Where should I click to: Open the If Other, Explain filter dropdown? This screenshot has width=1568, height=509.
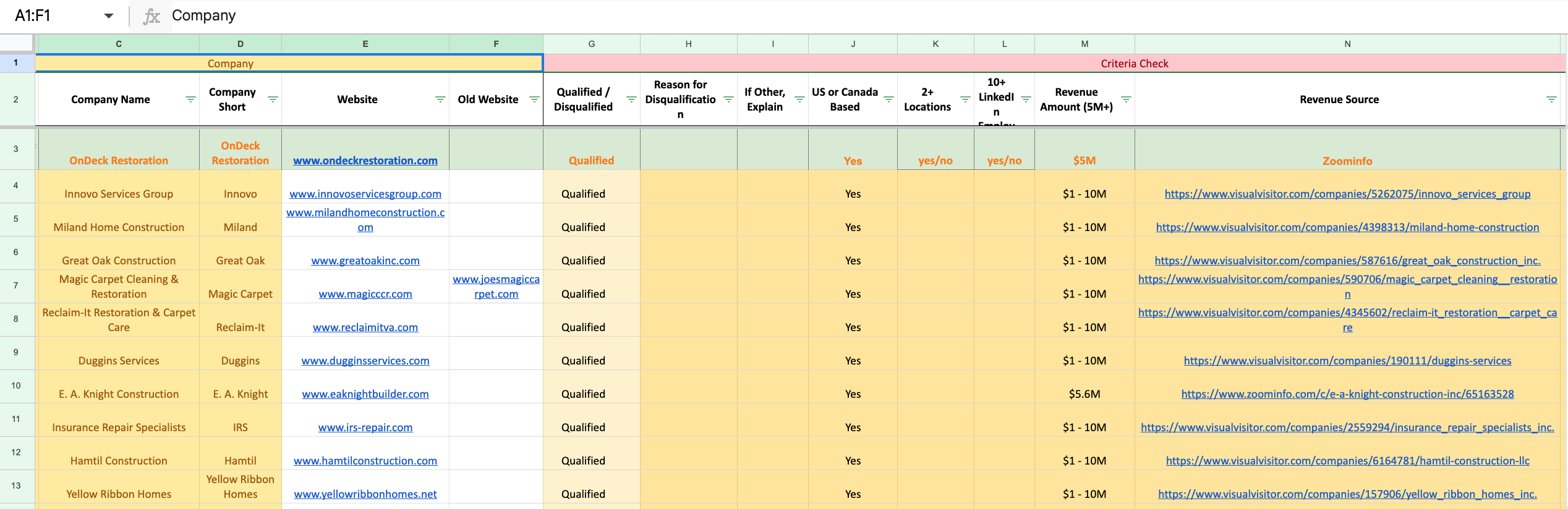tap(799, 99)
